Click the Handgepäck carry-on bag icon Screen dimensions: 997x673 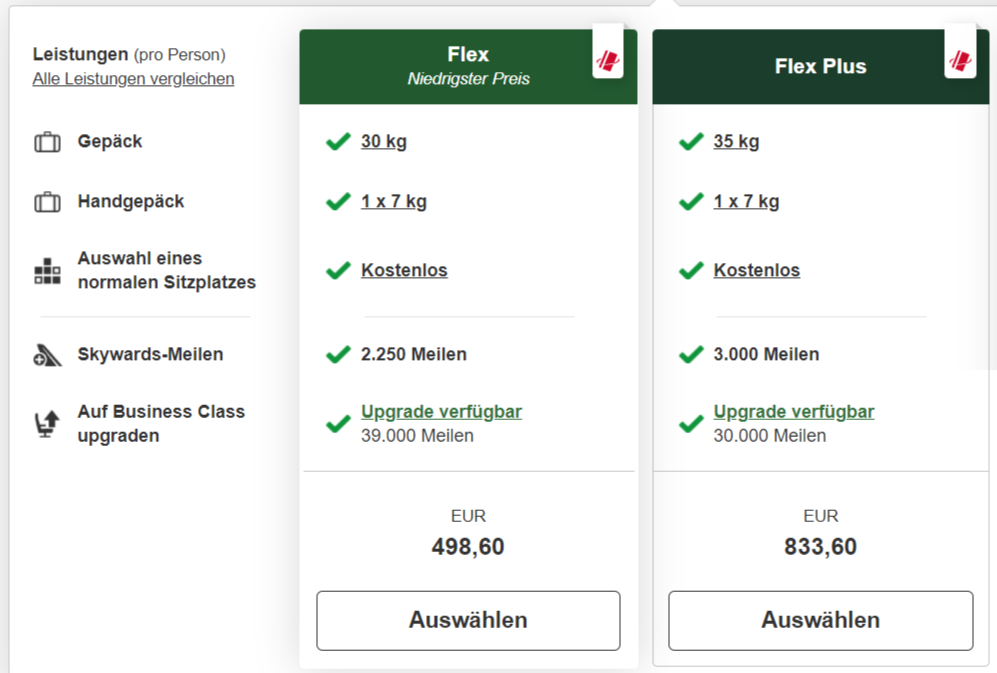click(47, 202)
